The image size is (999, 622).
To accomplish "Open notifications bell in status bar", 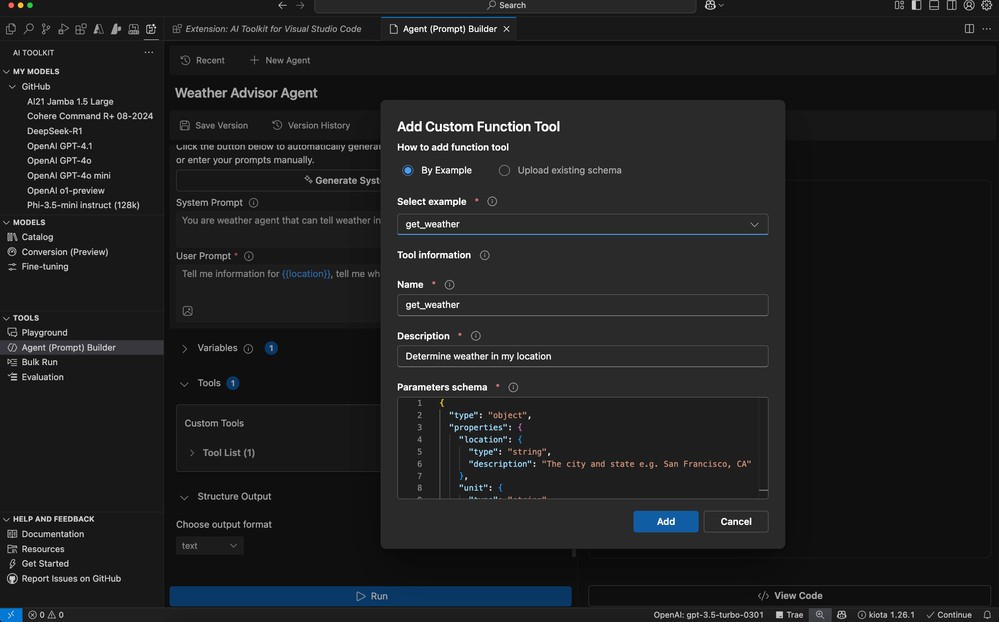I will click(987, 615).
